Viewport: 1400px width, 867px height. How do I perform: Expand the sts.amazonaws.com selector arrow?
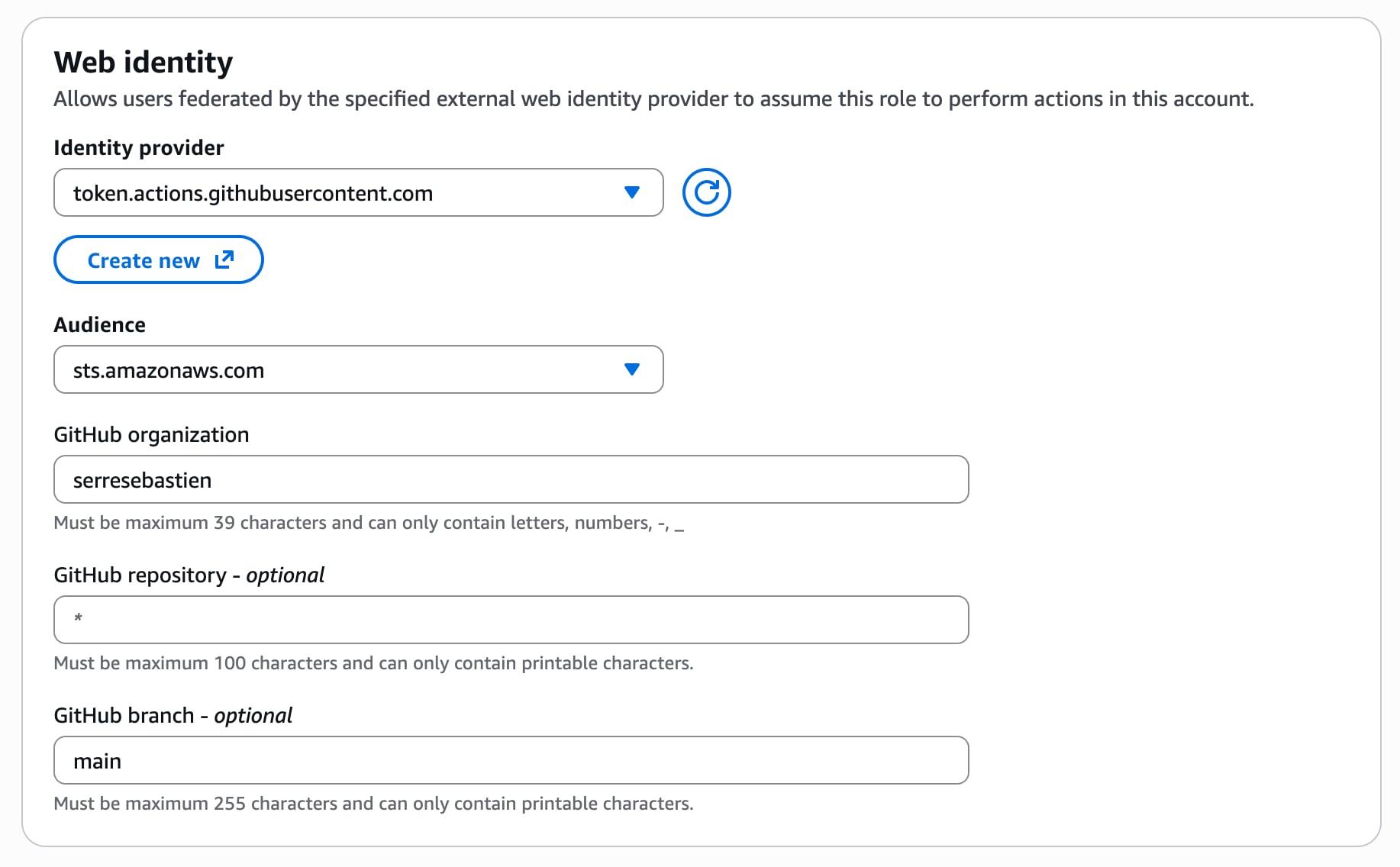coord(631,370)
